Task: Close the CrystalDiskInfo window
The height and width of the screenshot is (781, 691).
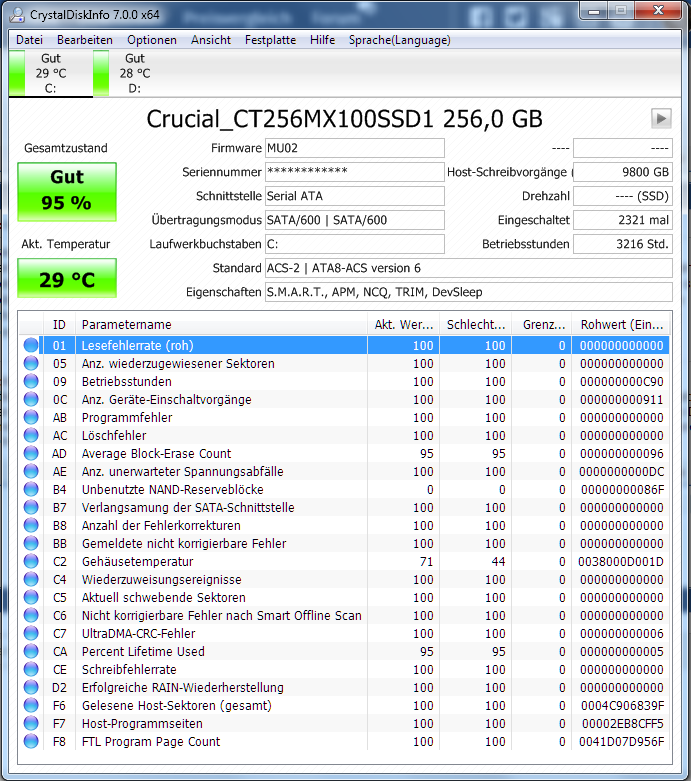Action: [658, 10]
